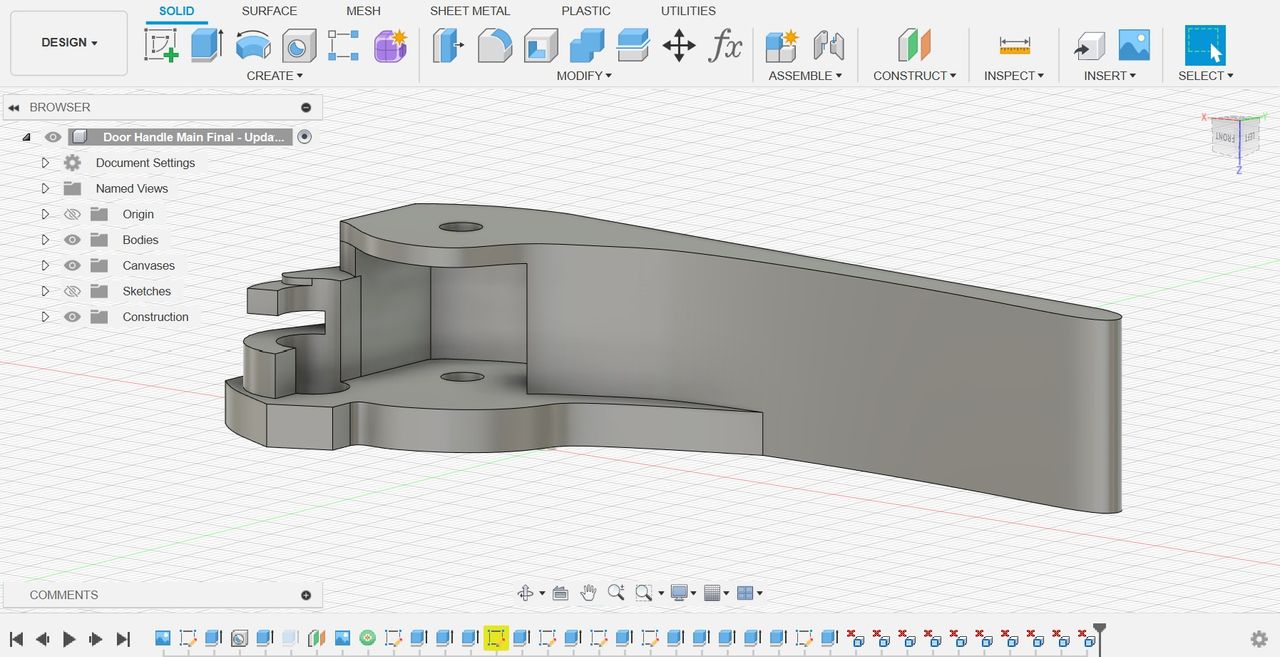
Task: Select the Extrude tool
Action: pos(207,45)
